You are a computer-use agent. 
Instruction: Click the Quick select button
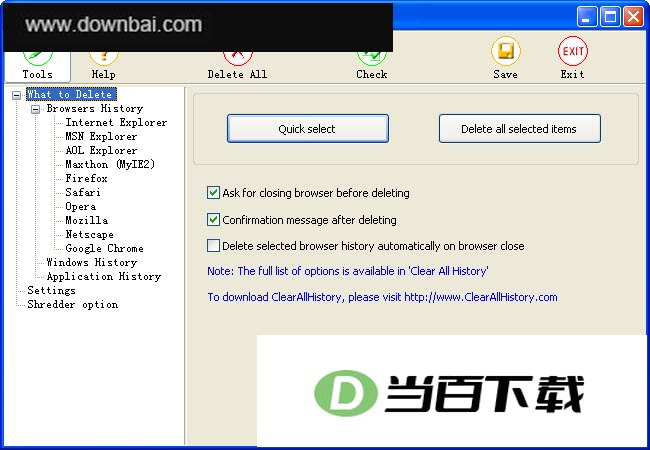(x=308, y=129)
